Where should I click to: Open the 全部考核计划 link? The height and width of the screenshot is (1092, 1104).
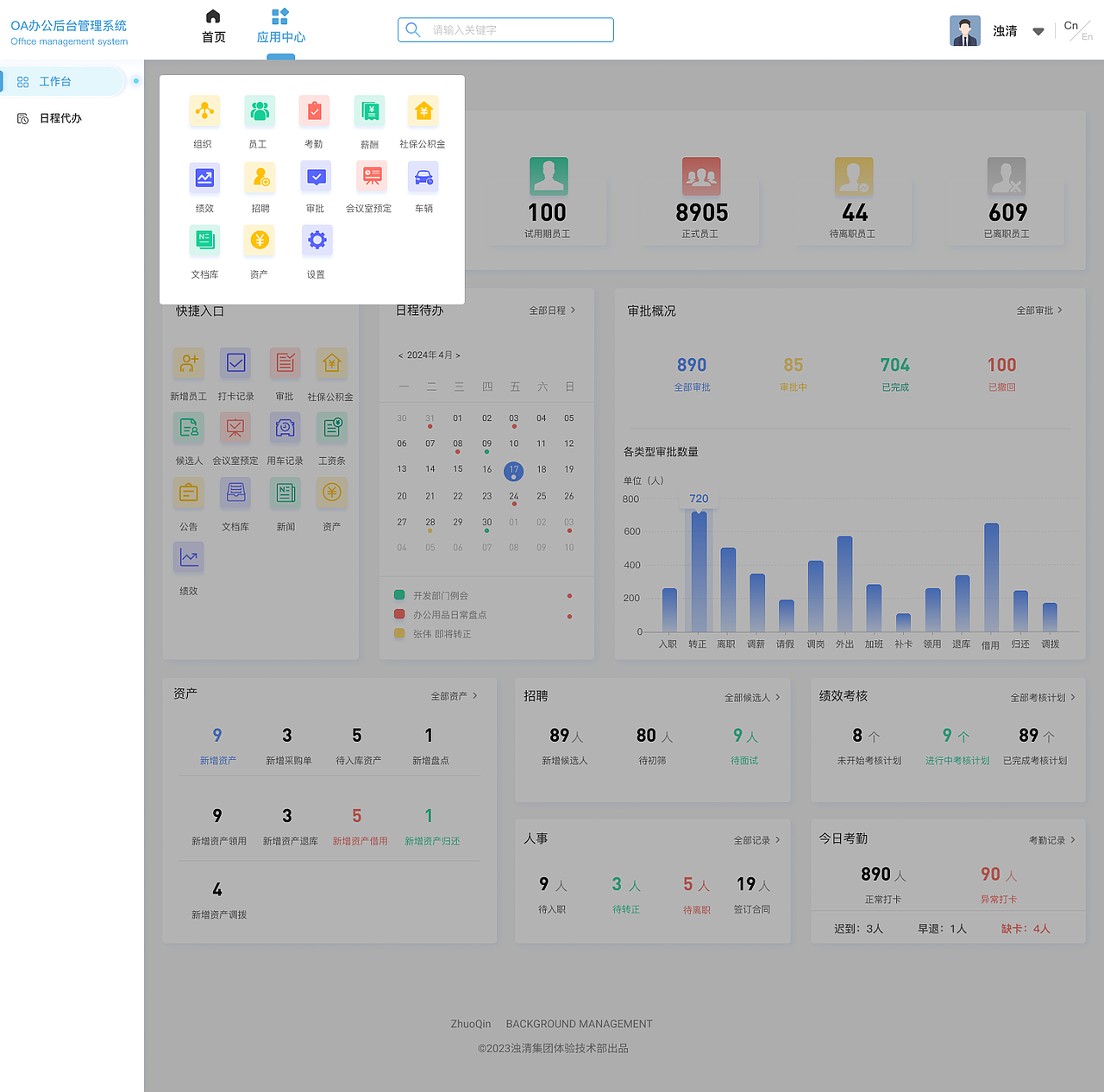pos(1043,698)
